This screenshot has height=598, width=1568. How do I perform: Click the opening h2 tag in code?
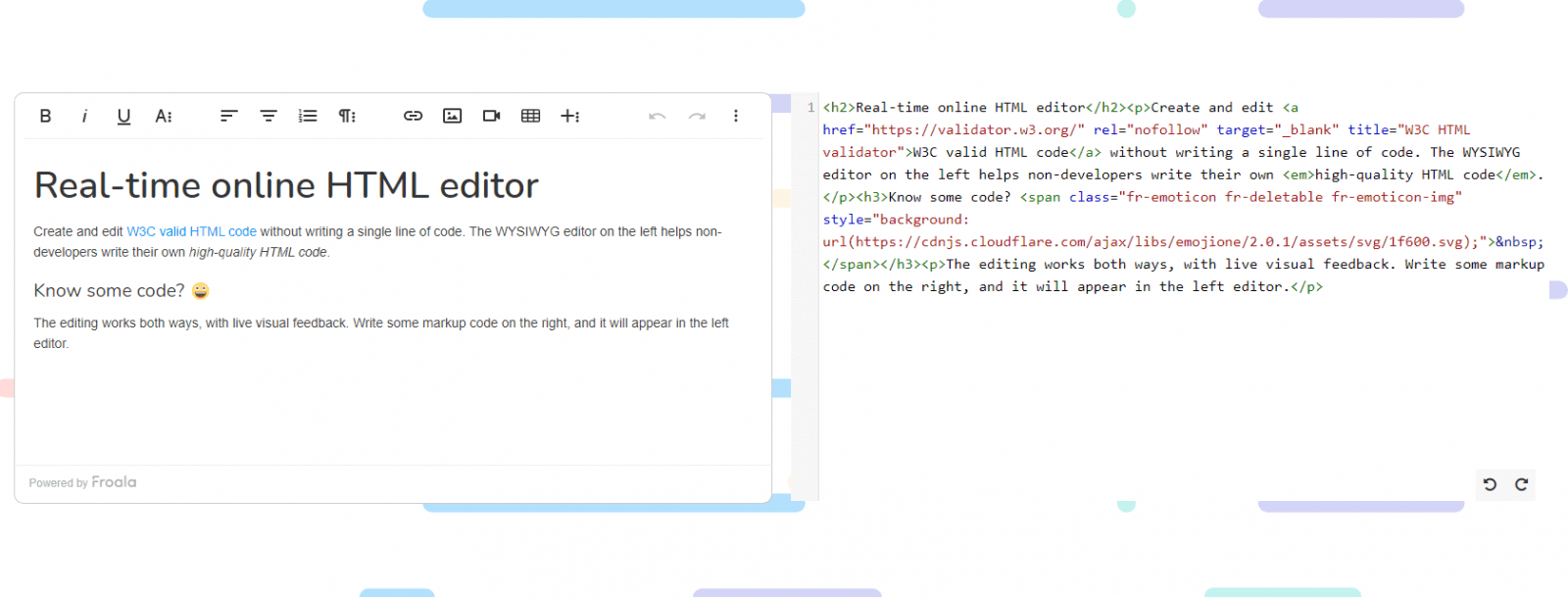coord(839,108)
